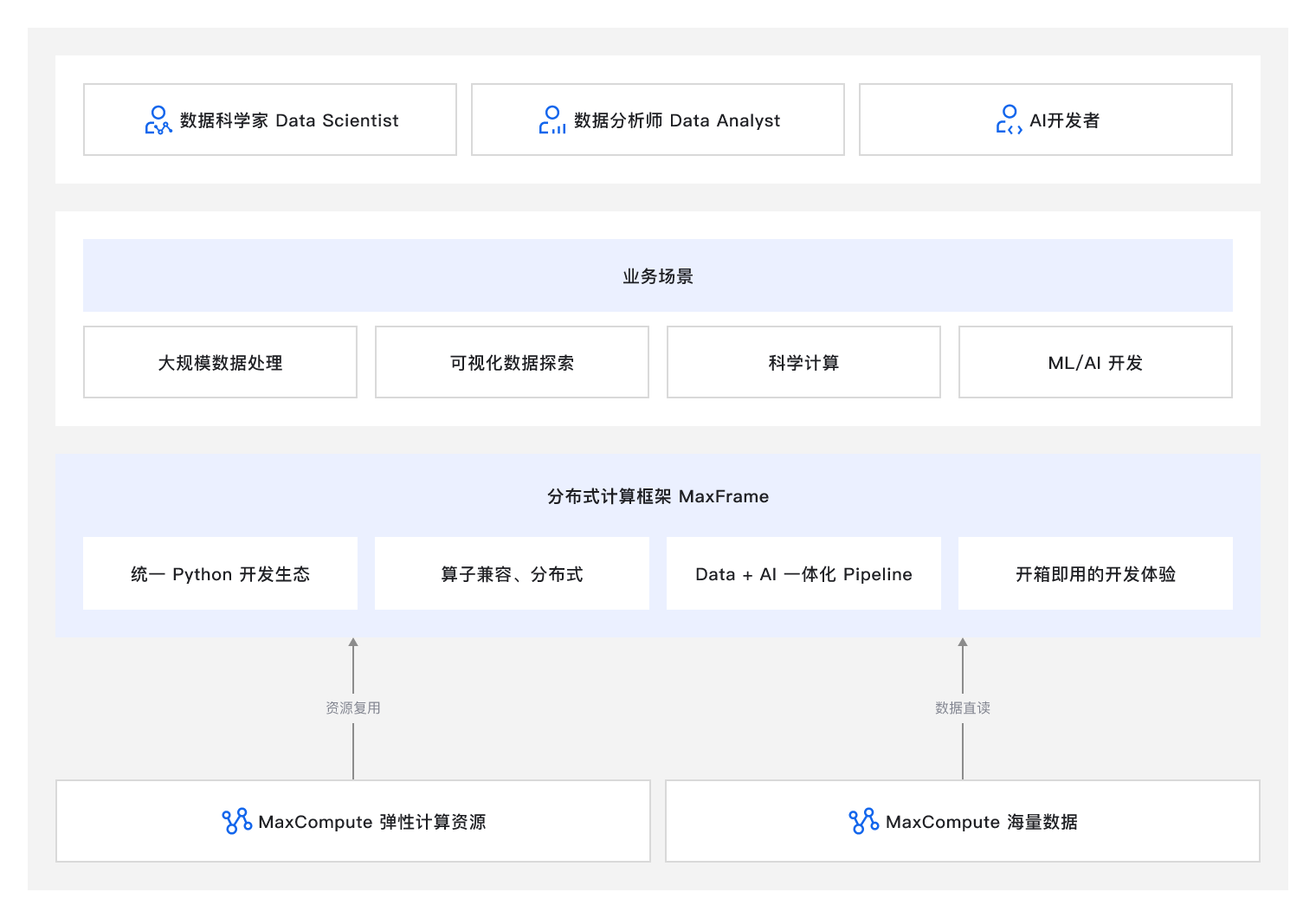This screenshot has width=1316, height=918.
Task: Select the 算子兼容、分布式 card
Action: point(512,573)
